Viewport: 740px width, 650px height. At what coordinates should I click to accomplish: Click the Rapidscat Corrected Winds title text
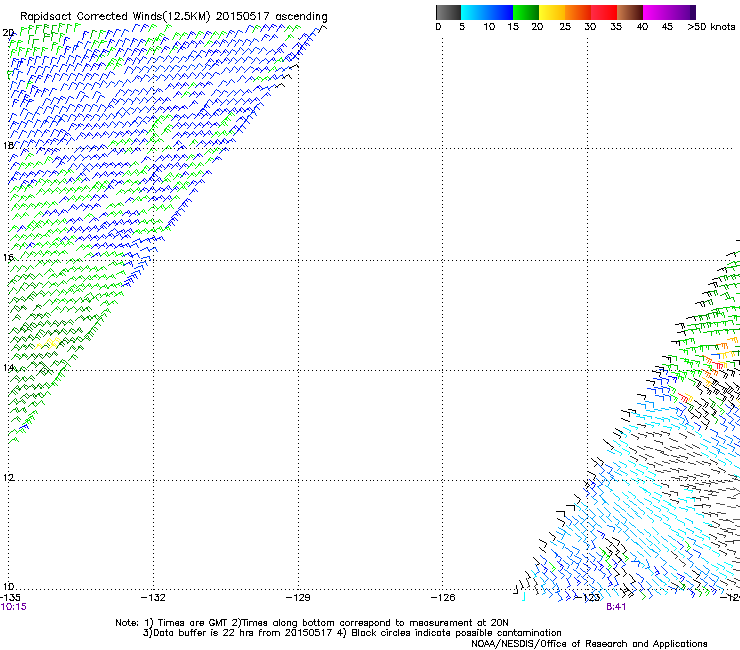coord(174,17)
